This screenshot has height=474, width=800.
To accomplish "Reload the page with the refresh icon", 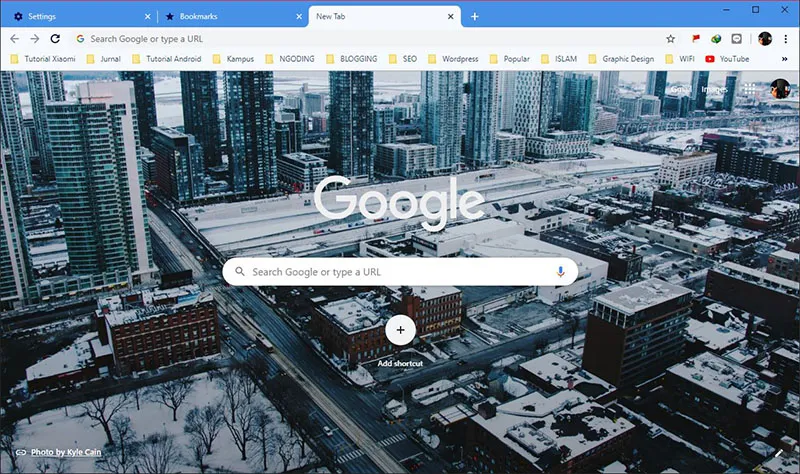I will (55, 39).
